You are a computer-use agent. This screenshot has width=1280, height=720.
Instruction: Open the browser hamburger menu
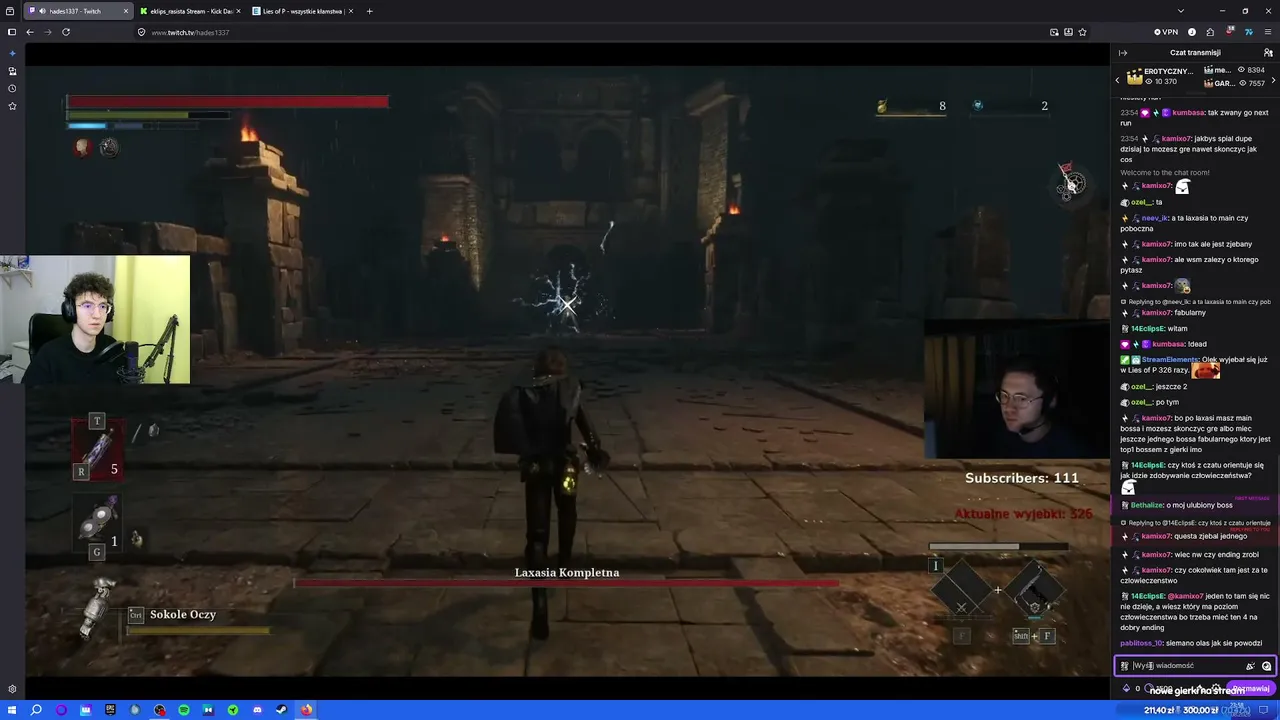coord(1268,32)
